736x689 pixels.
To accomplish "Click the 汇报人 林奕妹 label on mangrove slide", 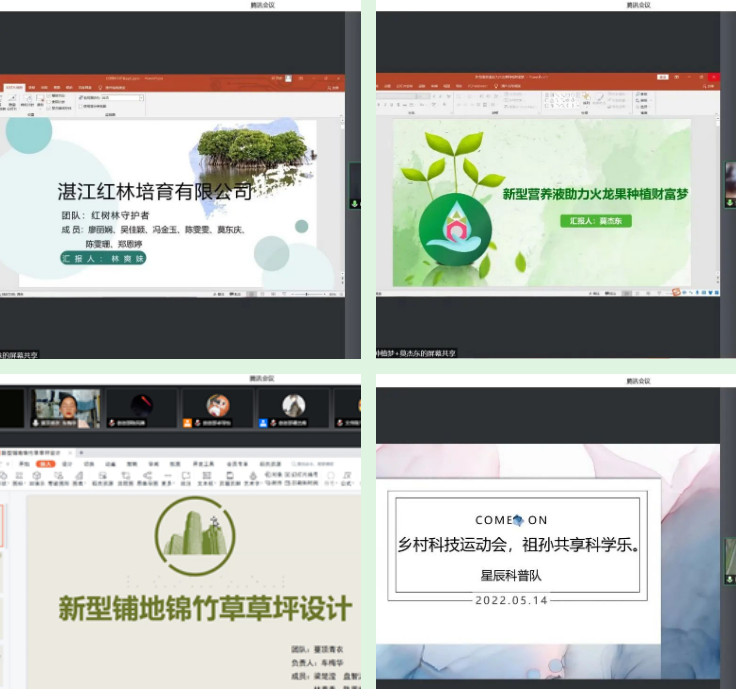I will (x=103, y=258).
